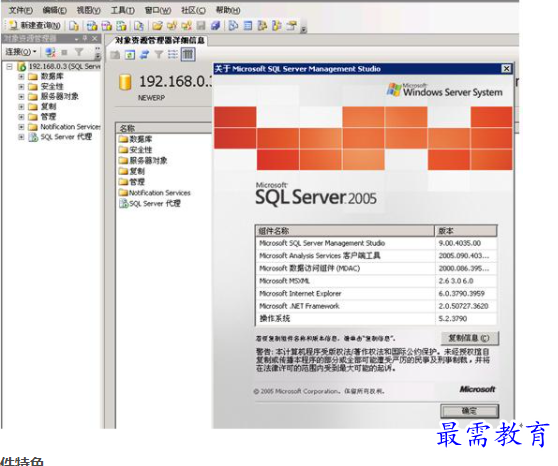Open Analysis Services XMLA query icon
The image size is (558, 466).
pyautogui.click(x=121, y=26)
